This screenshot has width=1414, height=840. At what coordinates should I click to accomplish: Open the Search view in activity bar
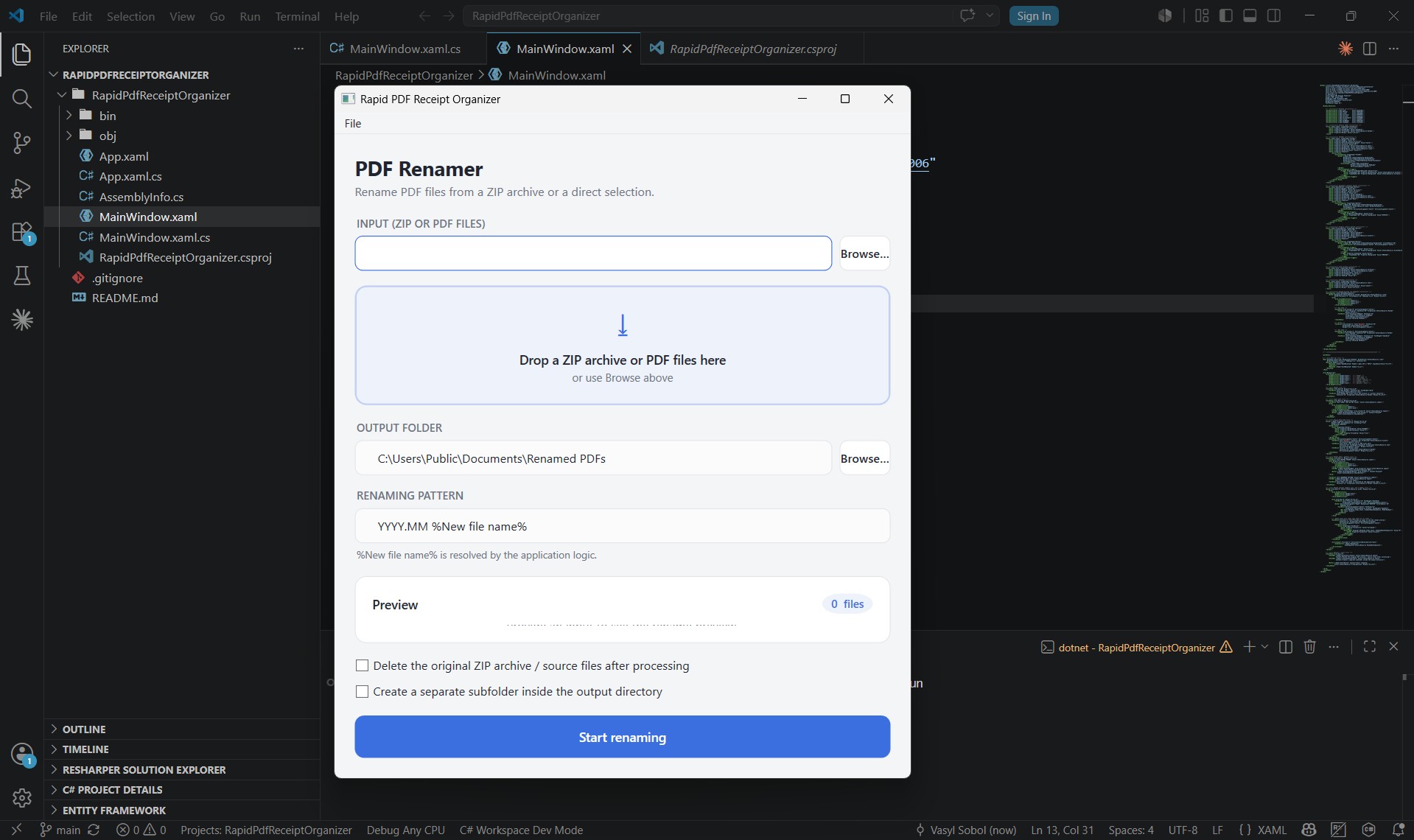(x=21, y=99)
